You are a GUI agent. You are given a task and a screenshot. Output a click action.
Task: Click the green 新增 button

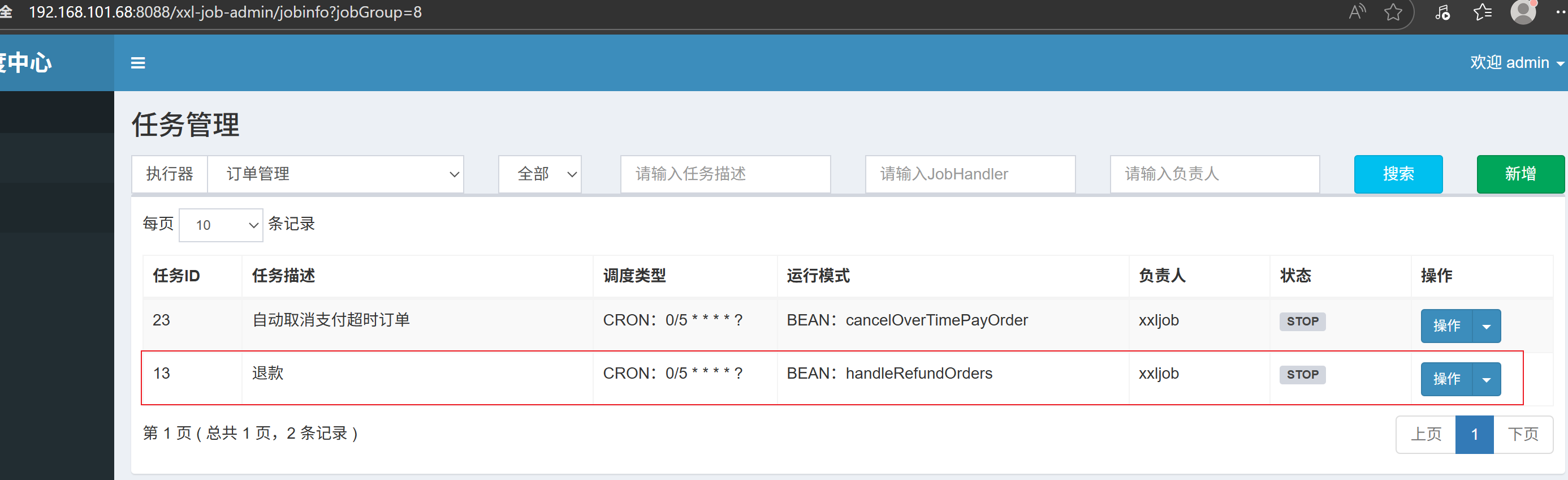(x=1521, y=174)
